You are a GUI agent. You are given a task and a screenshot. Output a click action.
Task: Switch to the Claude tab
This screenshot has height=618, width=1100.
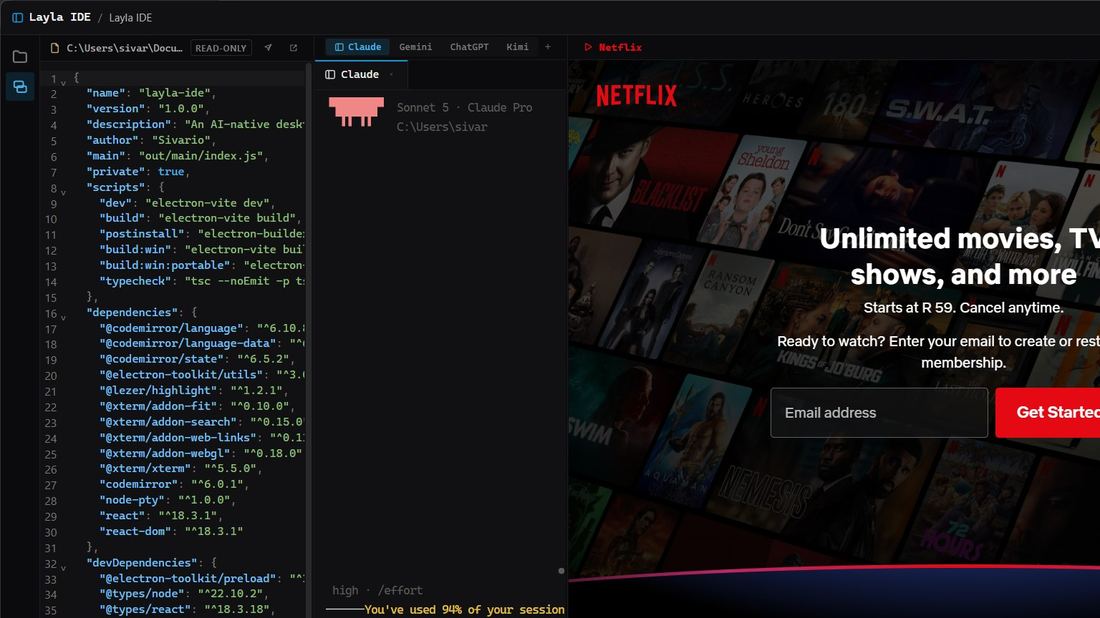point(358,47)
